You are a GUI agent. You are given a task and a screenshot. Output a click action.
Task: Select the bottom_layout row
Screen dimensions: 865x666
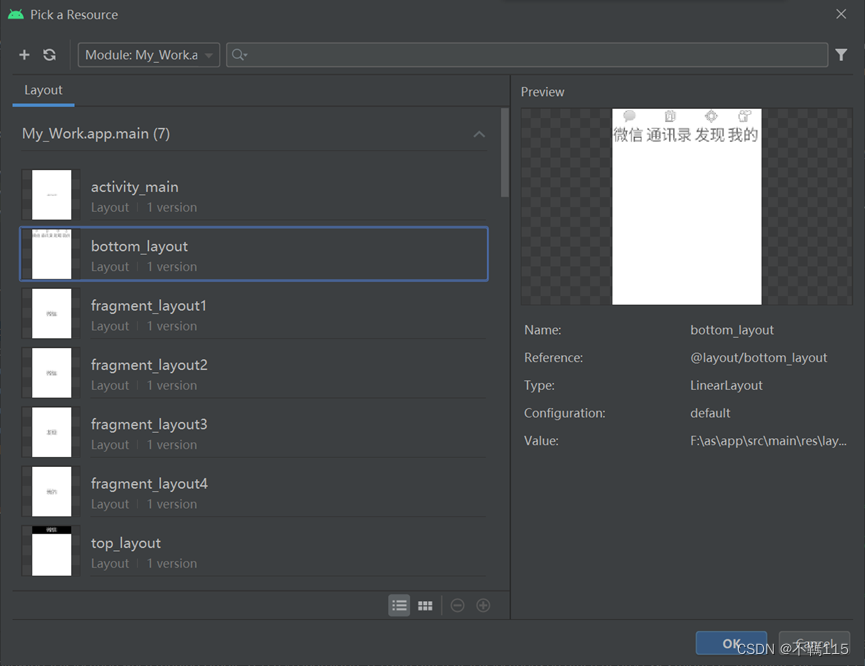(x=254, y=254)
